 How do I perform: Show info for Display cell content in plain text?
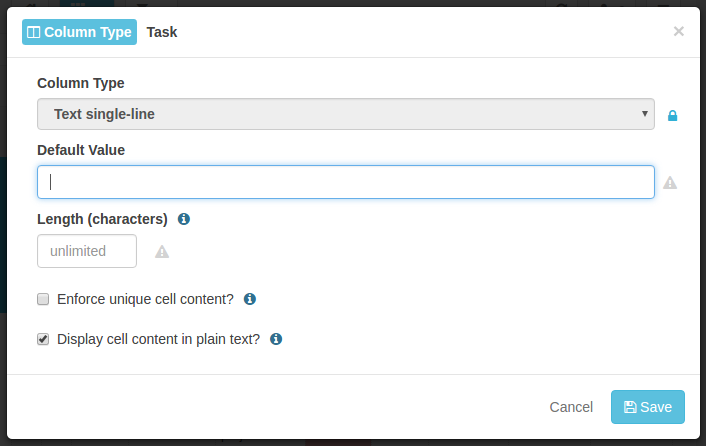276,339
